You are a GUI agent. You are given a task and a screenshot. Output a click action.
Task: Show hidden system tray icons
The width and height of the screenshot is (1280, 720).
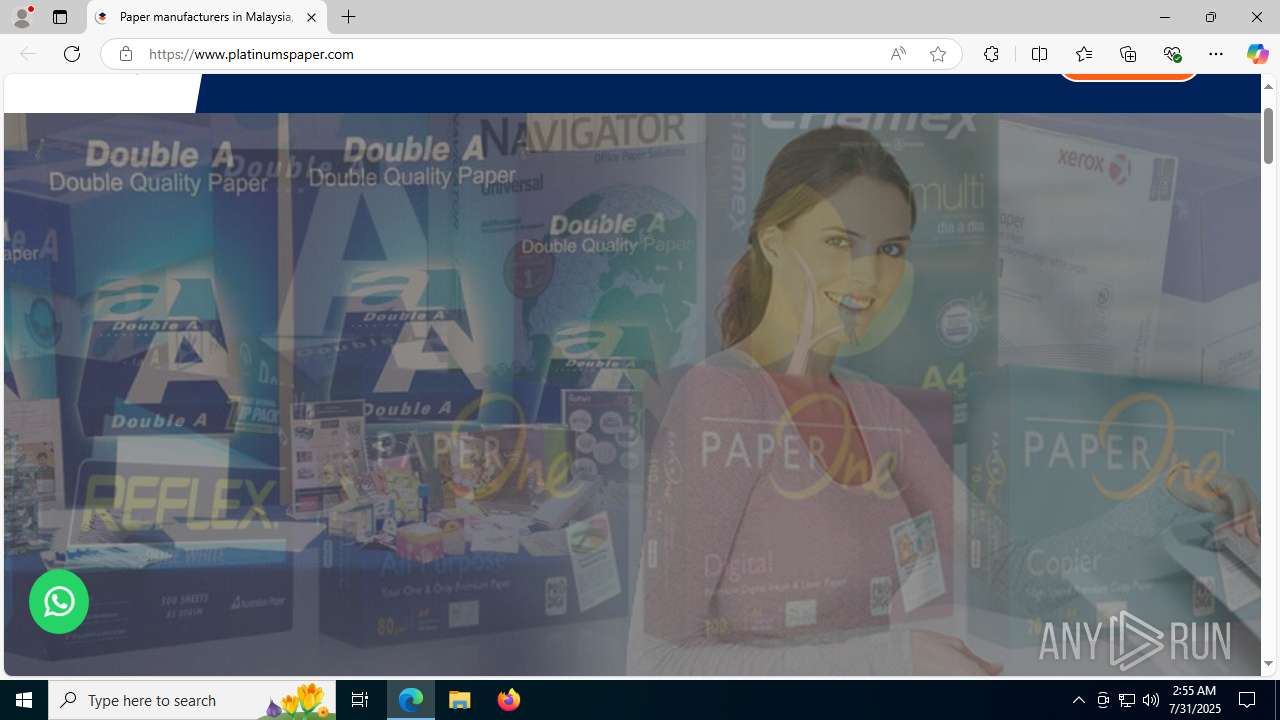point(1078,700)
